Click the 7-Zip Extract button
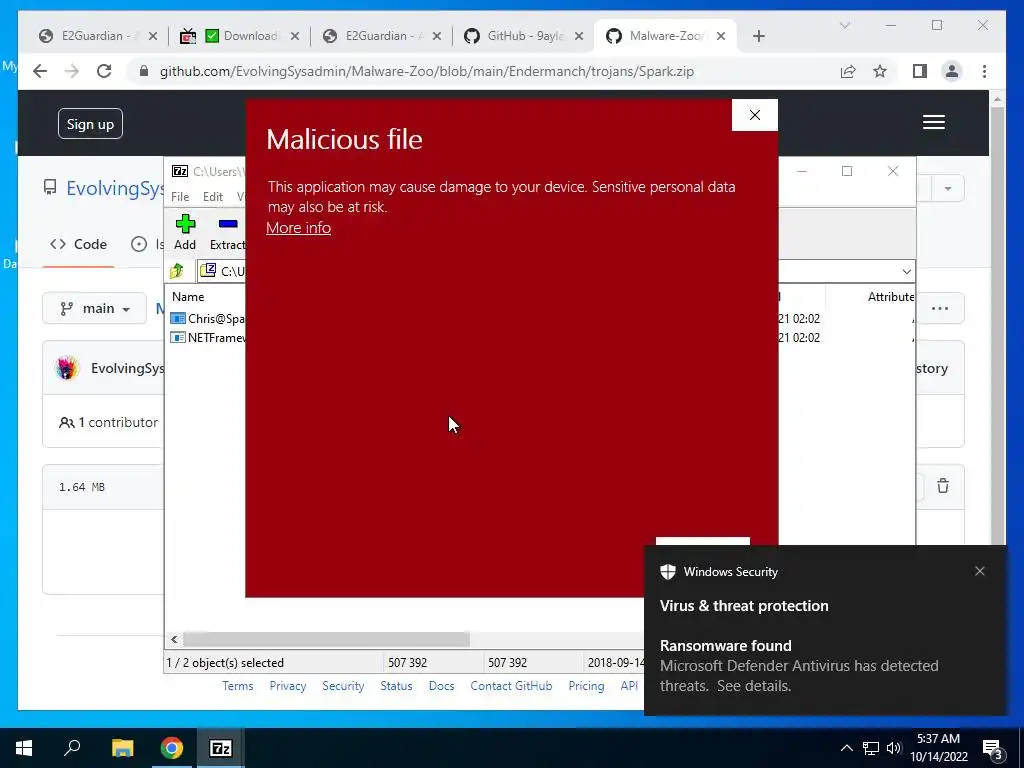Screen dimensions: 1024x768 [x=227, y=232]
